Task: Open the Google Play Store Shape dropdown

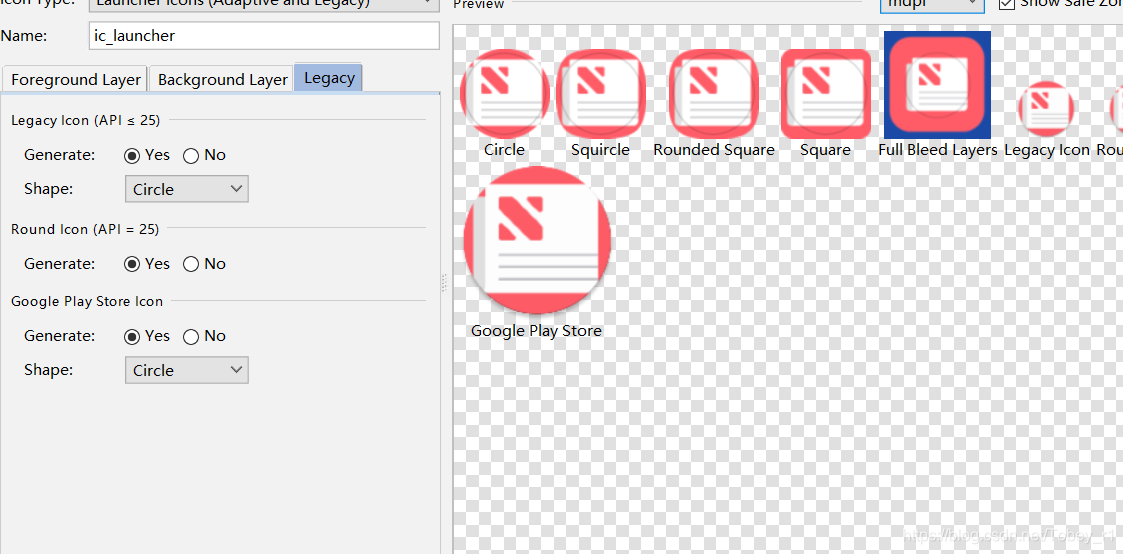Action: 187,370
